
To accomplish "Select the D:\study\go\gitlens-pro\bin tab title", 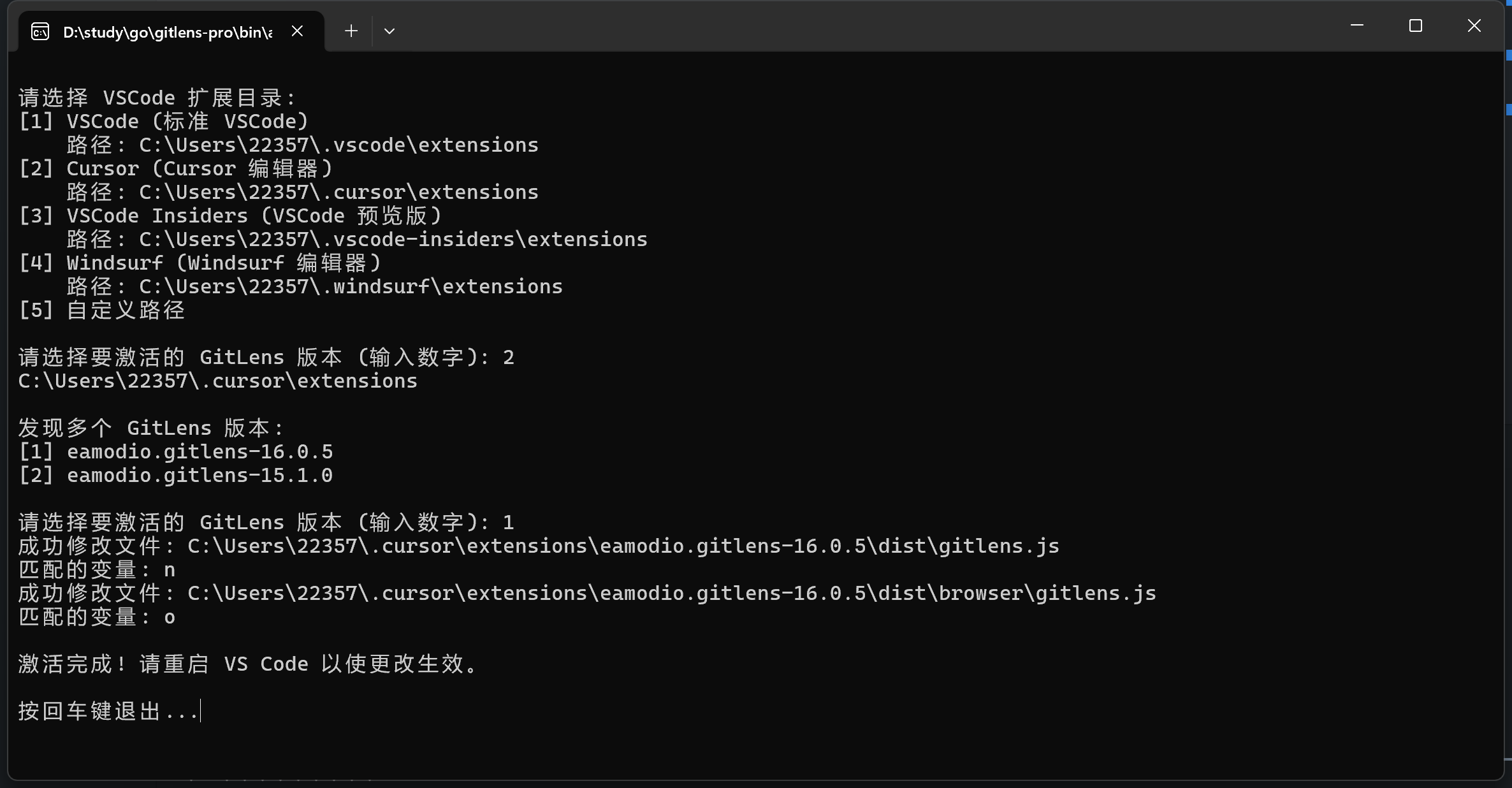I will point(168,32).
